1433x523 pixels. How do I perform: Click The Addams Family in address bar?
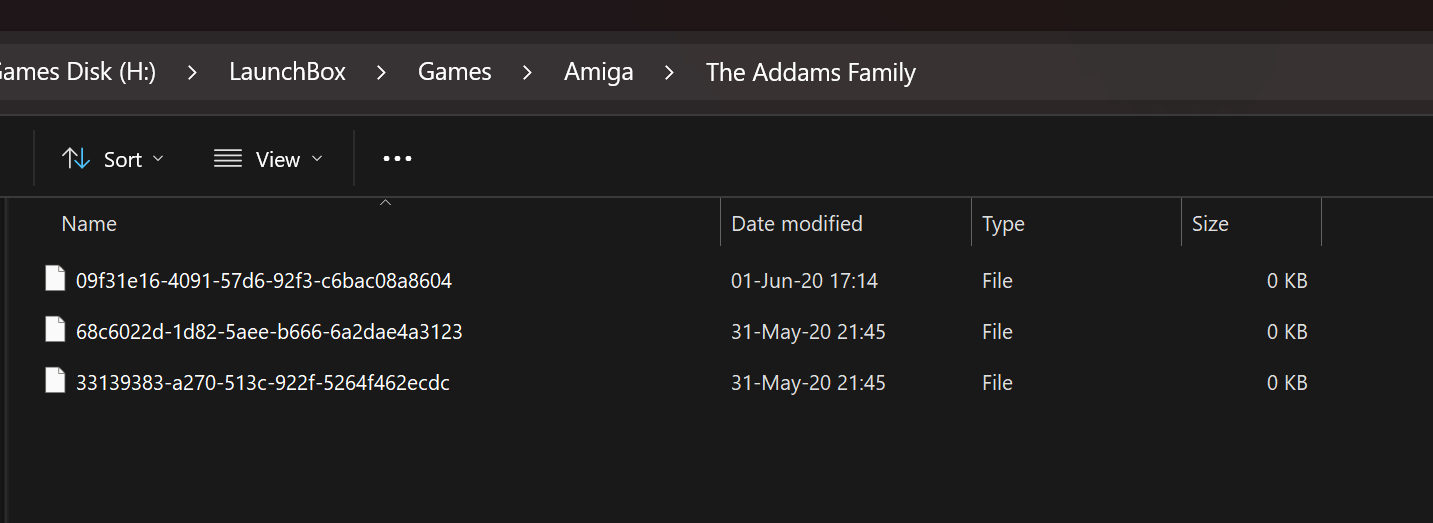pyautogui.click(x=810, y=72)
